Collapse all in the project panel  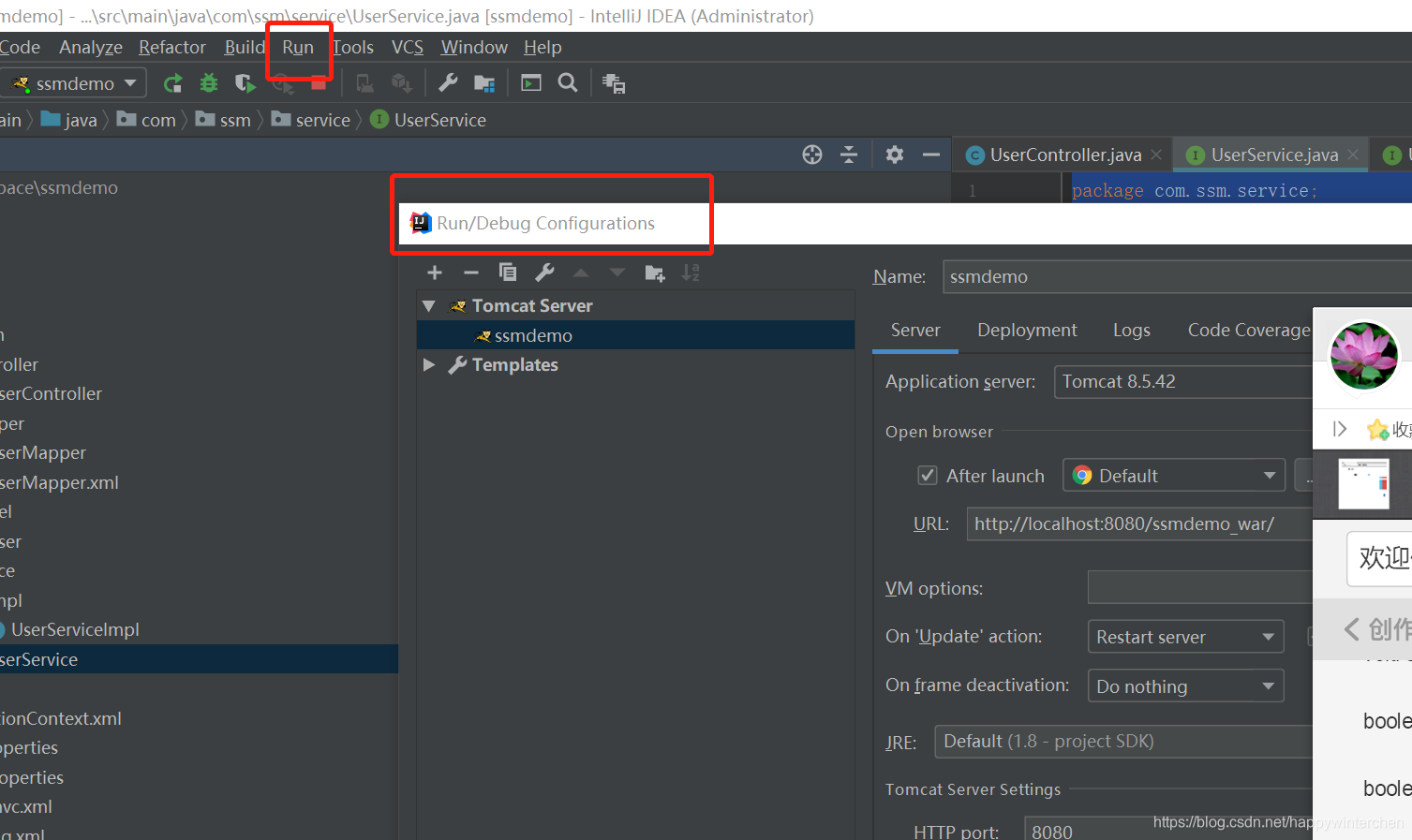click(849, 155)
